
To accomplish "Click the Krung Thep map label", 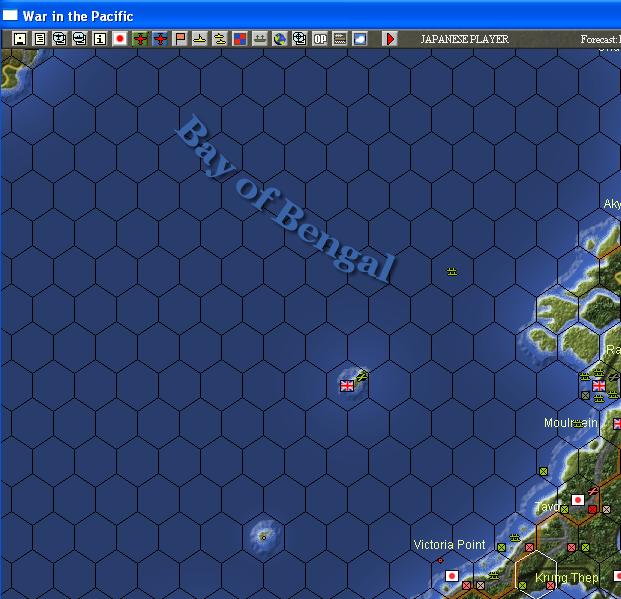I will [566, 578].
